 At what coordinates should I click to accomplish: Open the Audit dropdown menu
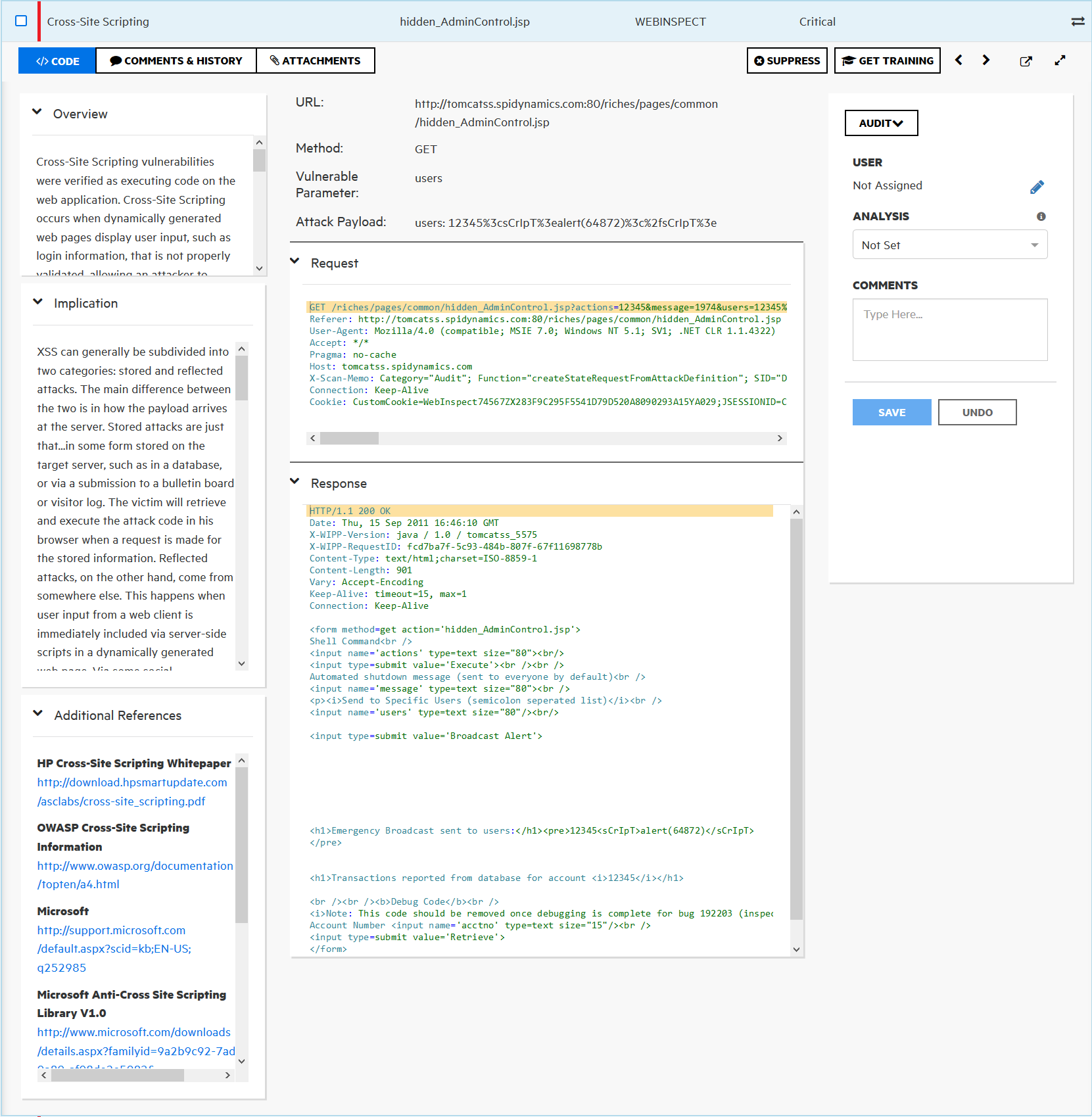[881, 123]
